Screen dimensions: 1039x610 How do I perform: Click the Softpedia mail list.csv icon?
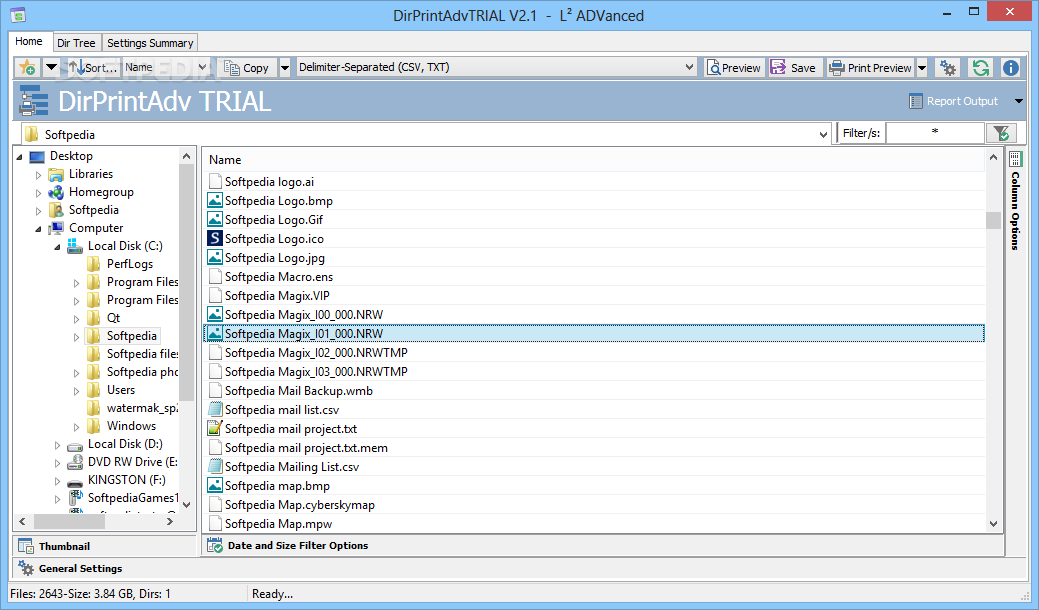215,409
